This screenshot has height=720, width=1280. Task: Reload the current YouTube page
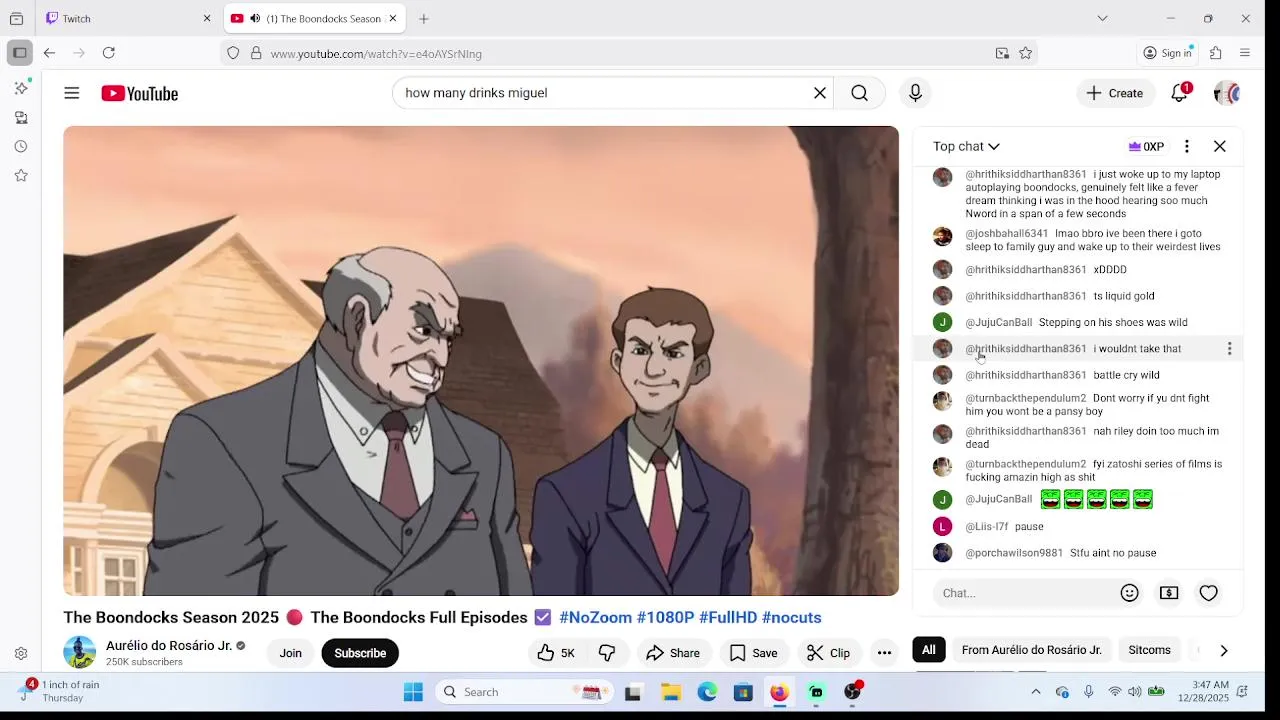pos(109,53)
